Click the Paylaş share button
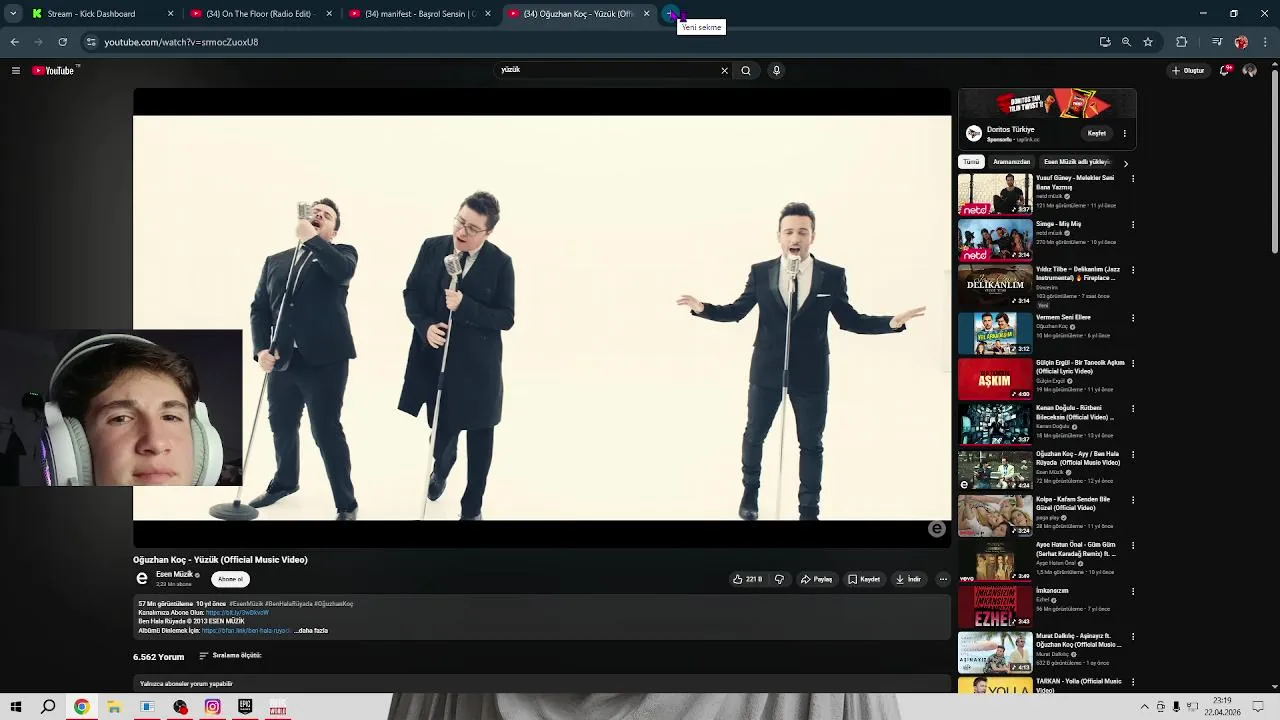This screenshot has height=720, width=1280. 816,579
